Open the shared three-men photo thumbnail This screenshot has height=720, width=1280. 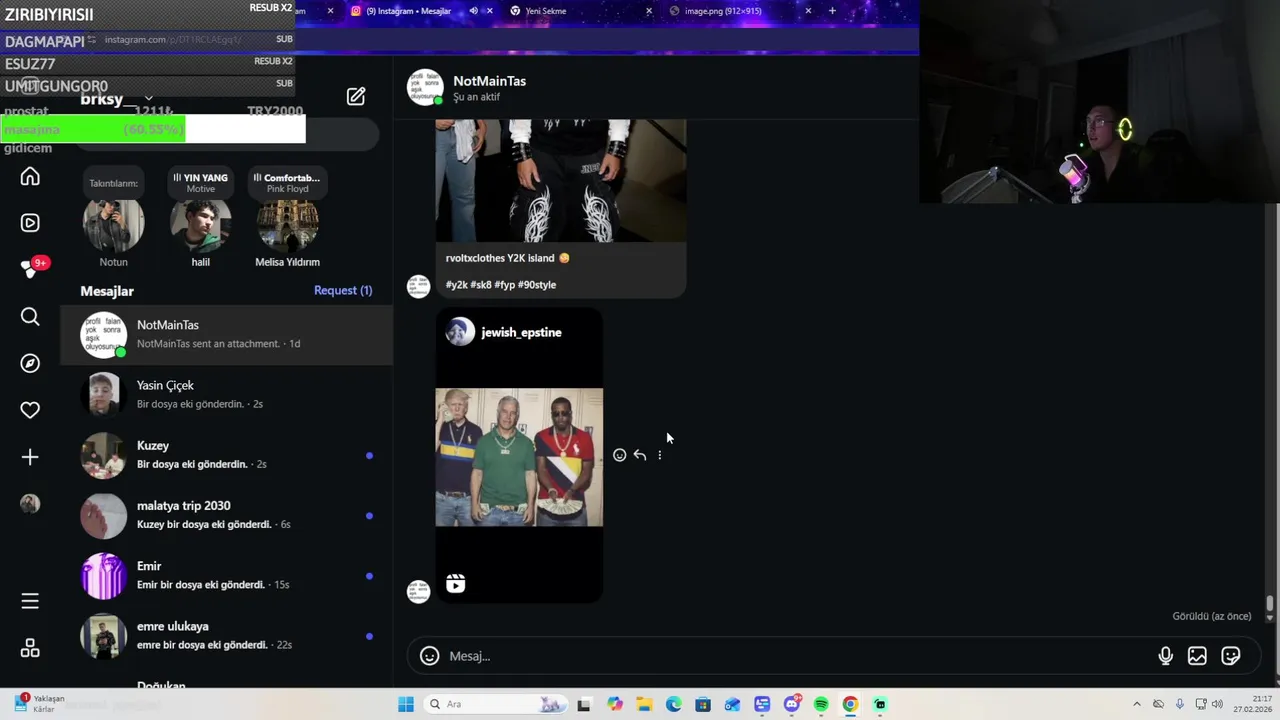(519, 457)
